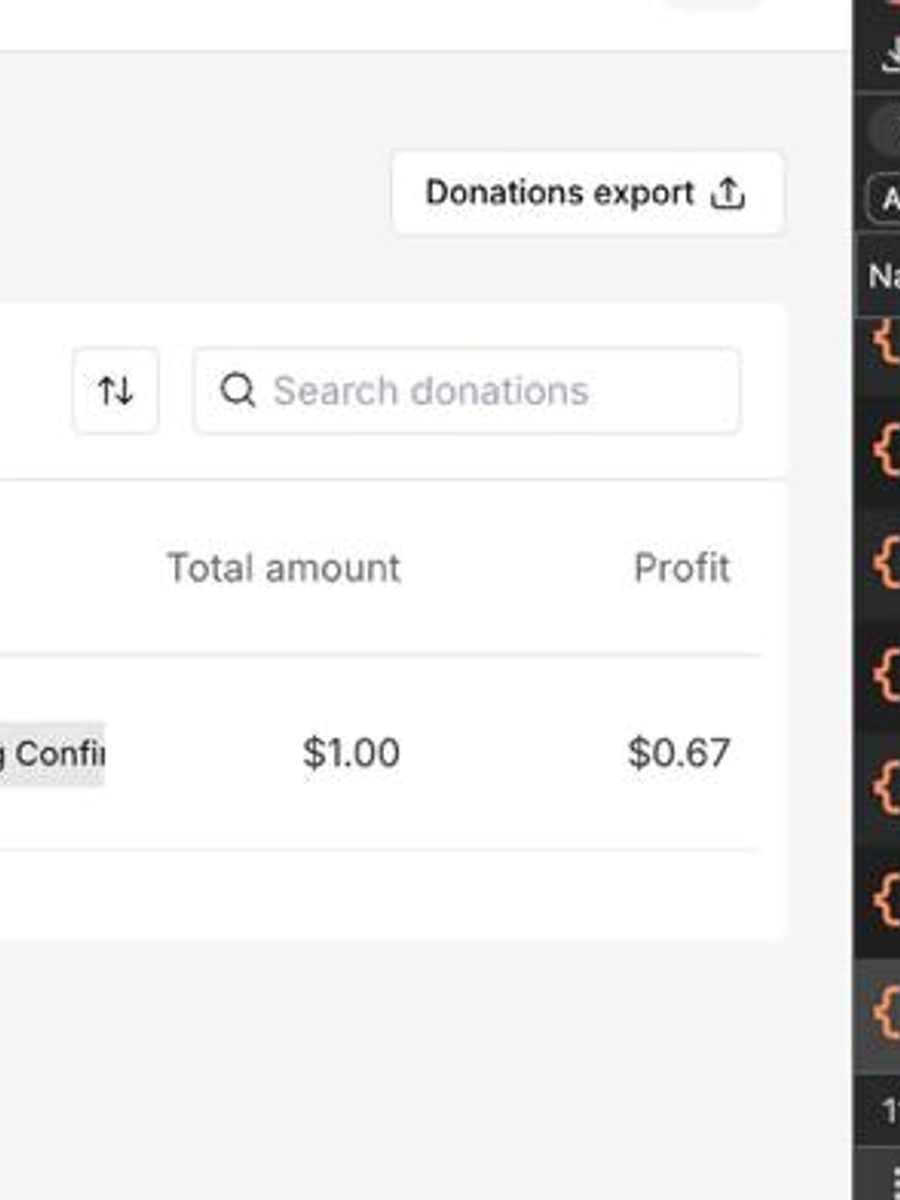Screen dimensions: 900x1200
Task: Select the second JSON request icon in list
Action: point(884,452)
